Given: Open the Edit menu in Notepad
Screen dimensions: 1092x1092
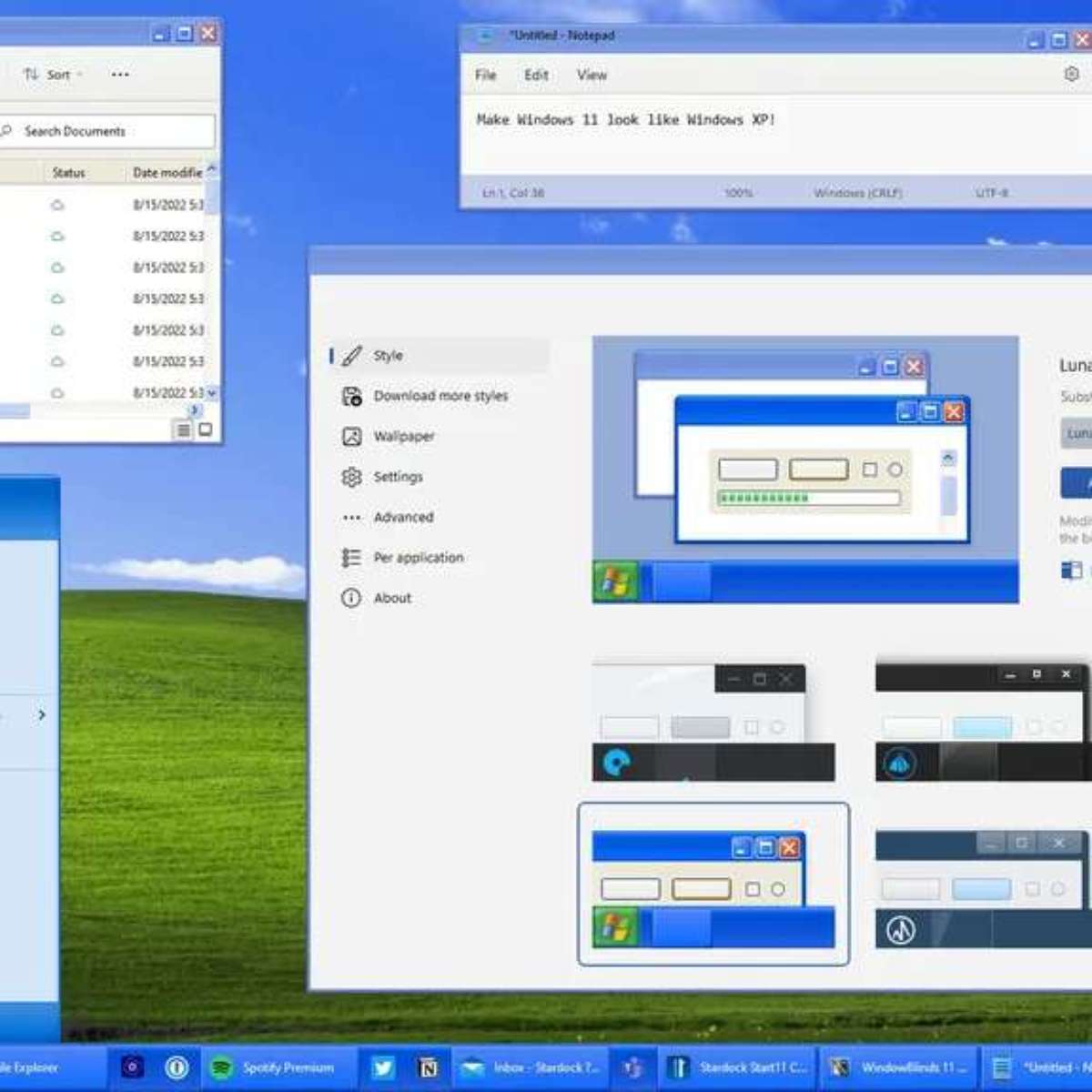Looking at the screenshot, I should coord(536,75).
